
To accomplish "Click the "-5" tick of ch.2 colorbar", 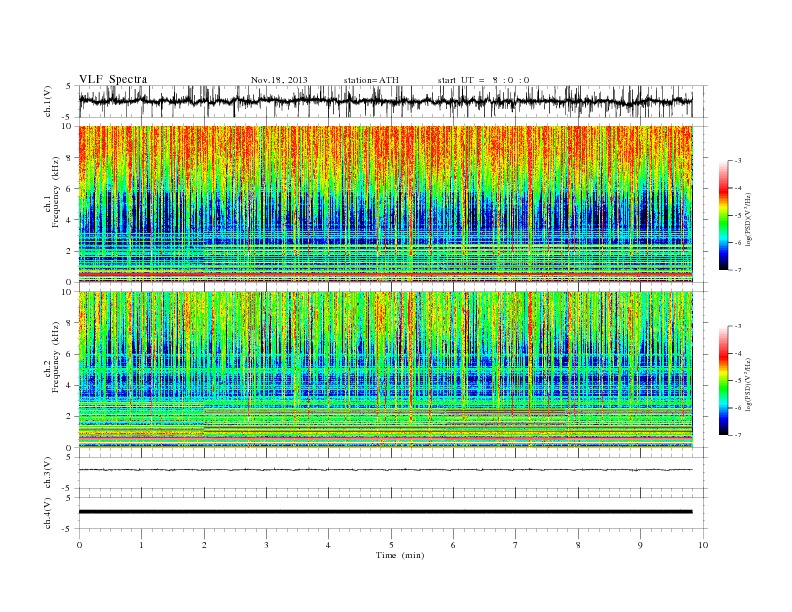I will (738, 381).
